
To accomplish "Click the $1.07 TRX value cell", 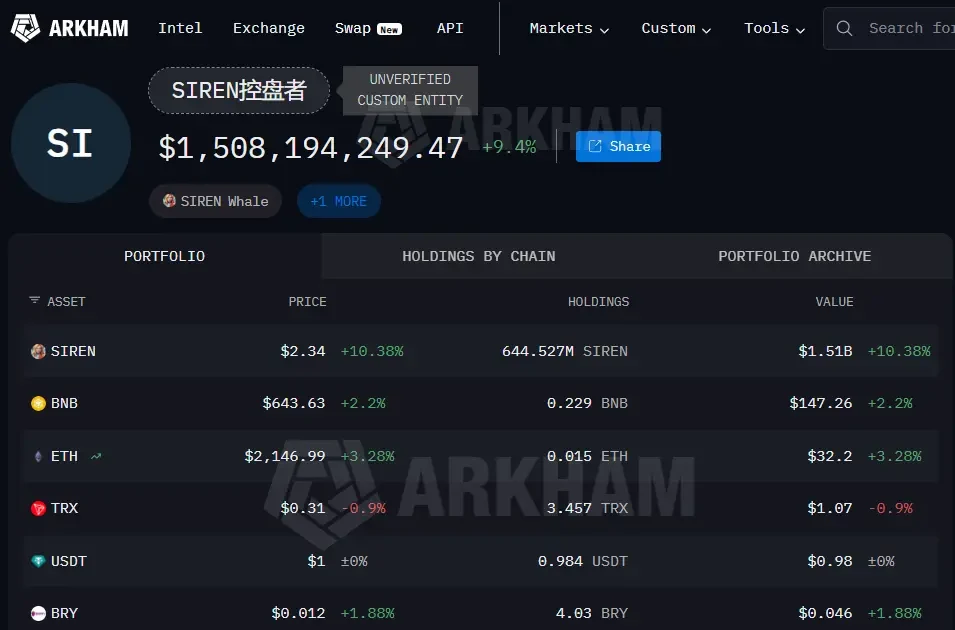I will pyautogui.click(x=830, y=508).
